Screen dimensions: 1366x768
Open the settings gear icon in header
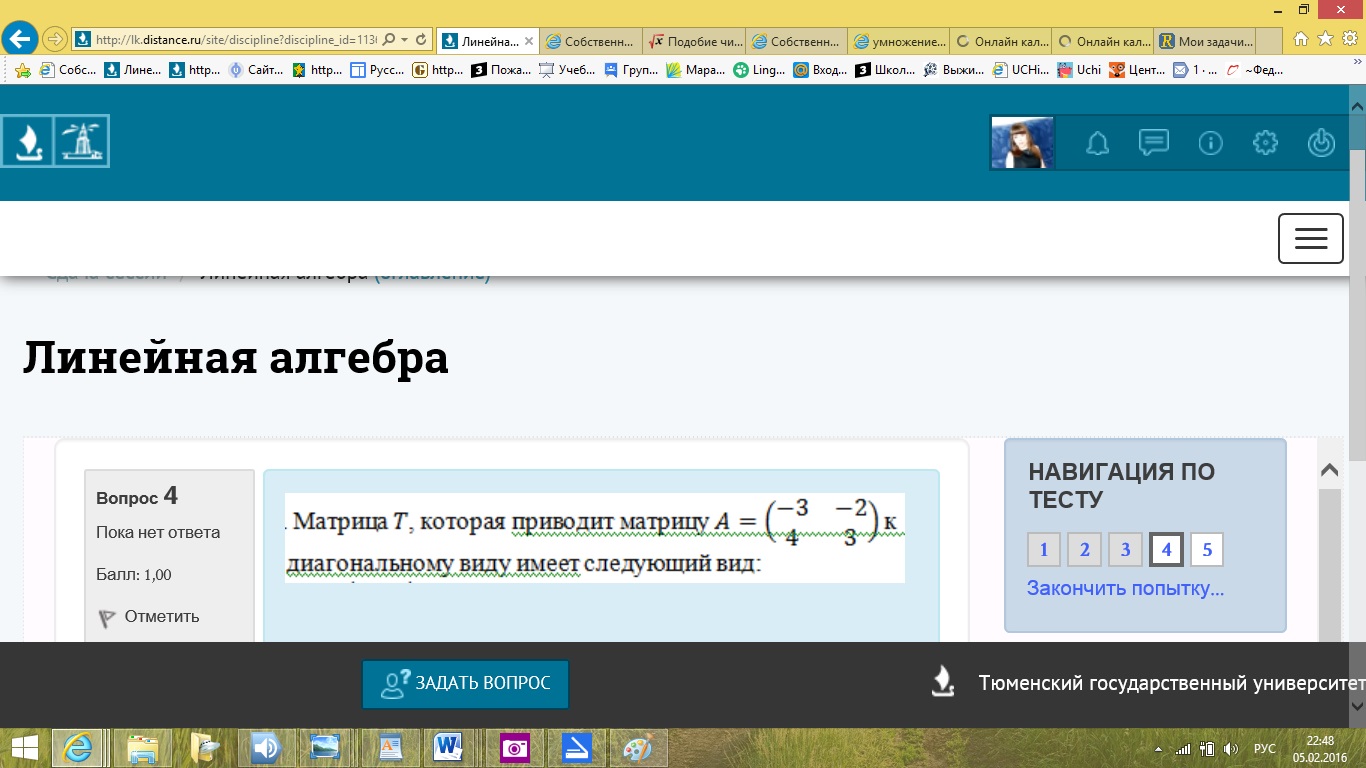[x=1265, y=143]
